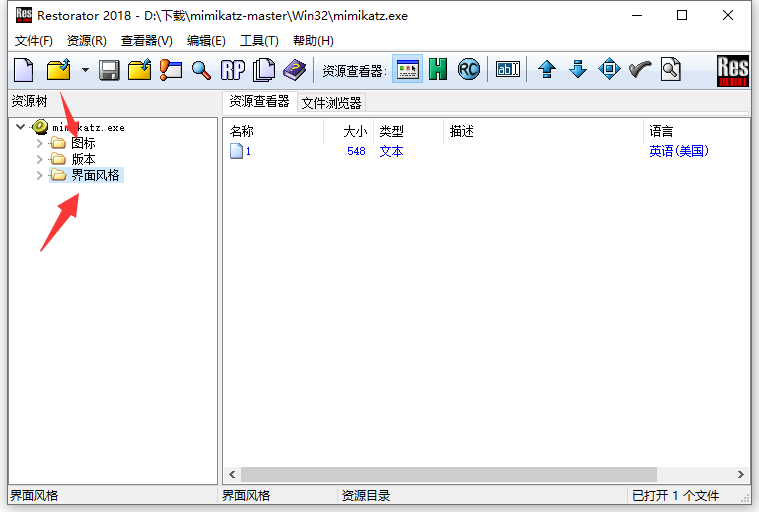Click the 英语(美国) language cell
This screenshot has width=759, height=512.
679,151
